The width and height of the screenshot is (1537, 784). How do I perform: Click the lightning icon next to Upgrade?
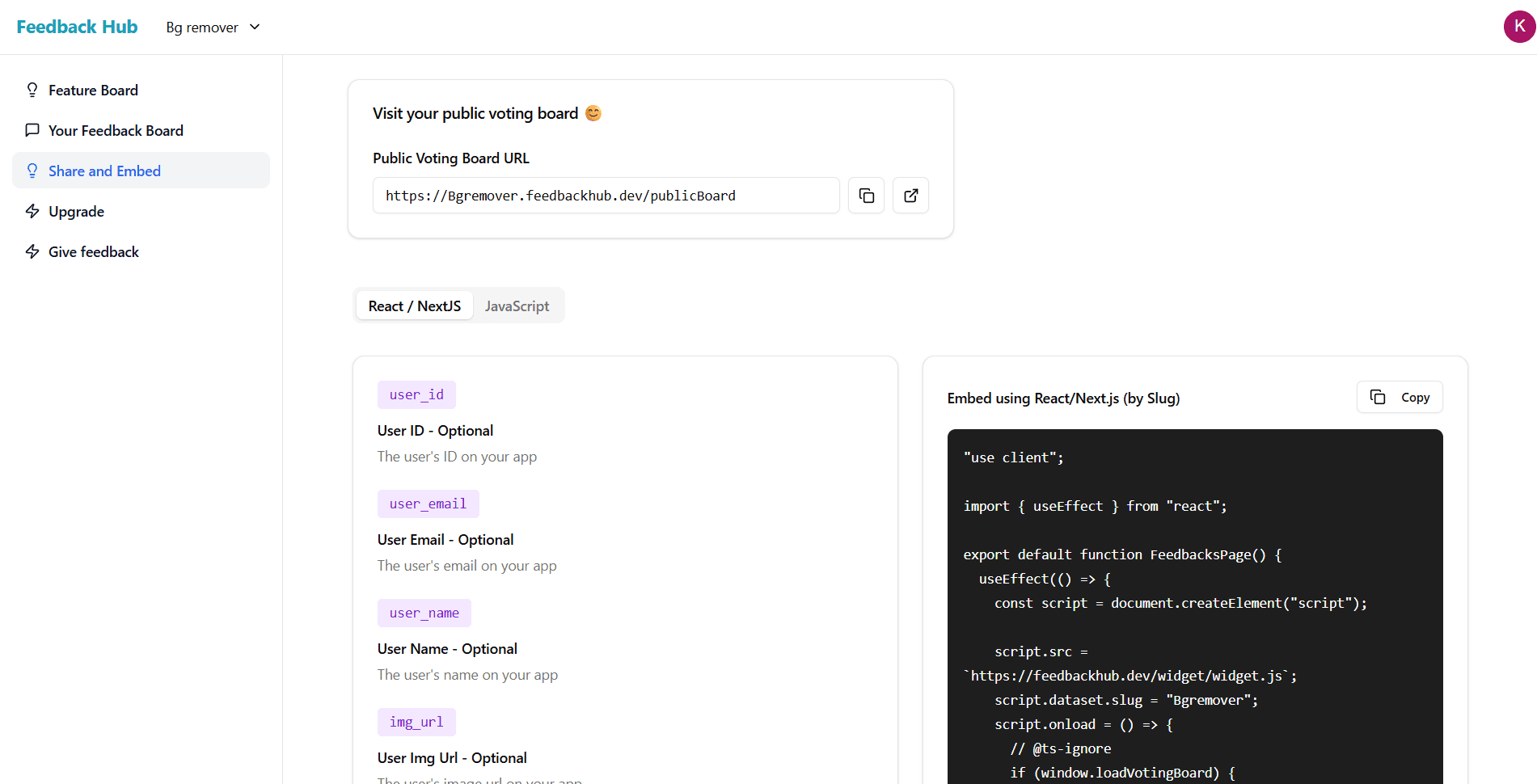pyautogui.click(x=32, y=211)
